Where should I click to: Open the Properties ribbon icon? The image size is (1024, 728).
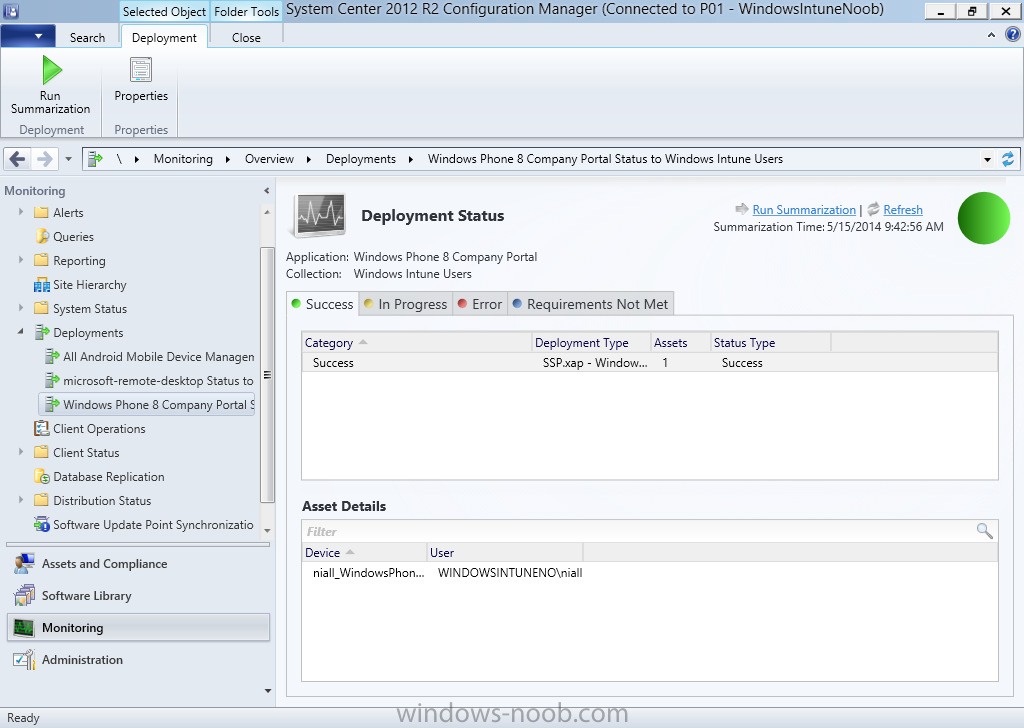tap(140, 69)
